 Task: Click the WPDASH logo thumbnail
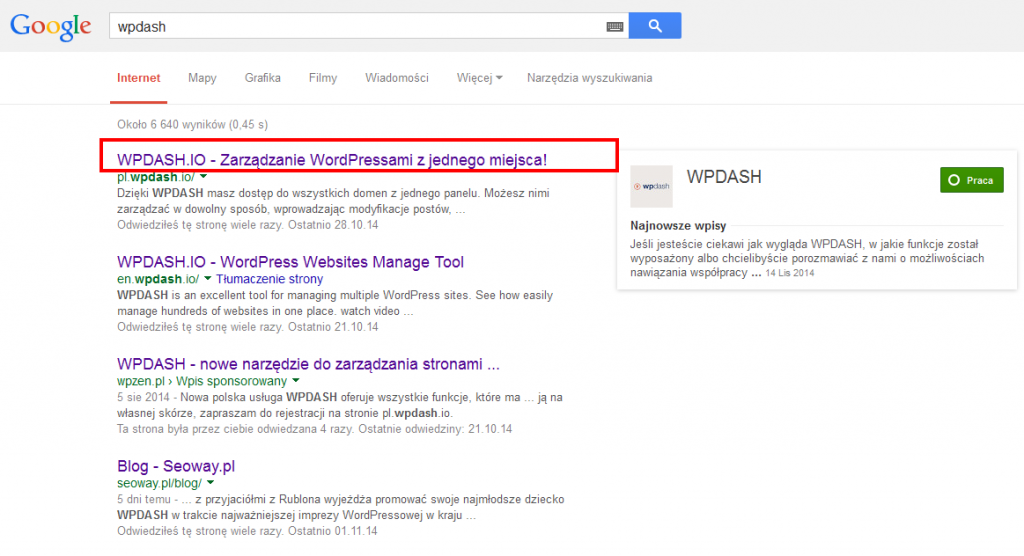click(x=651, y=186)
